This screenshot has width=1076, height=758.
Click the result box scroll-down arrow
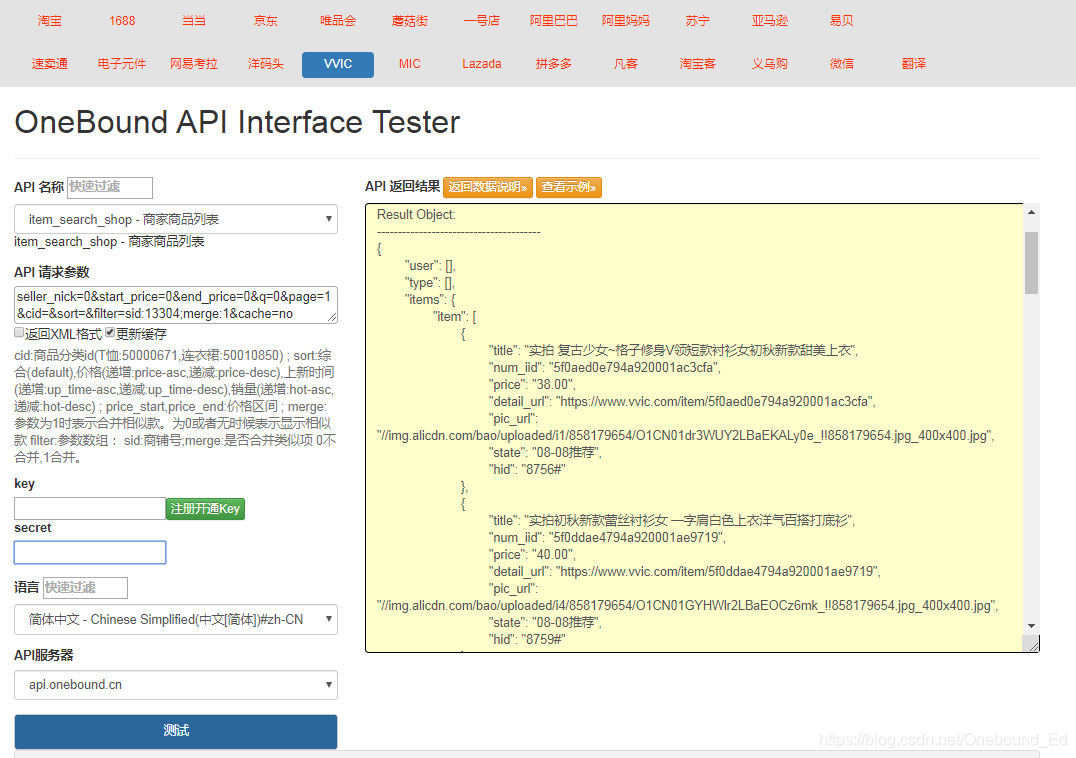coord(1031,626)
